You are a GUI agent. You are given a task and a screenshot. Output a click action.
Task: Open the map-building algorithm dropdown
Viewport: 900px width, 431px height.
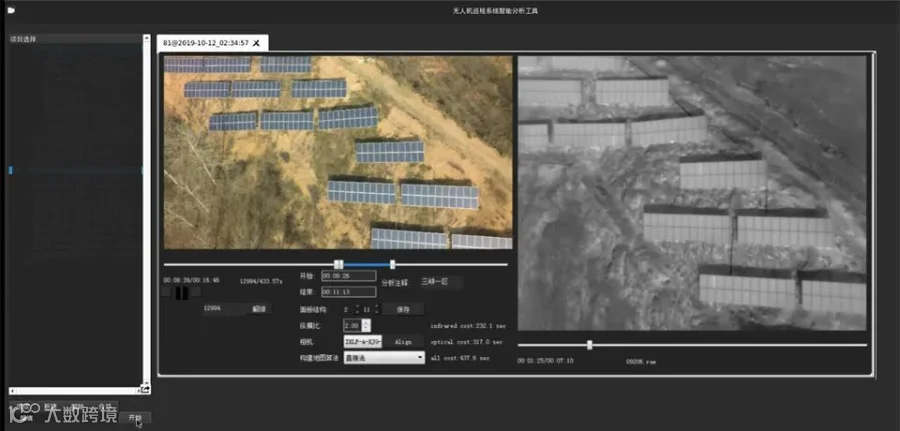pyautogui.click(x=384, y=358)
